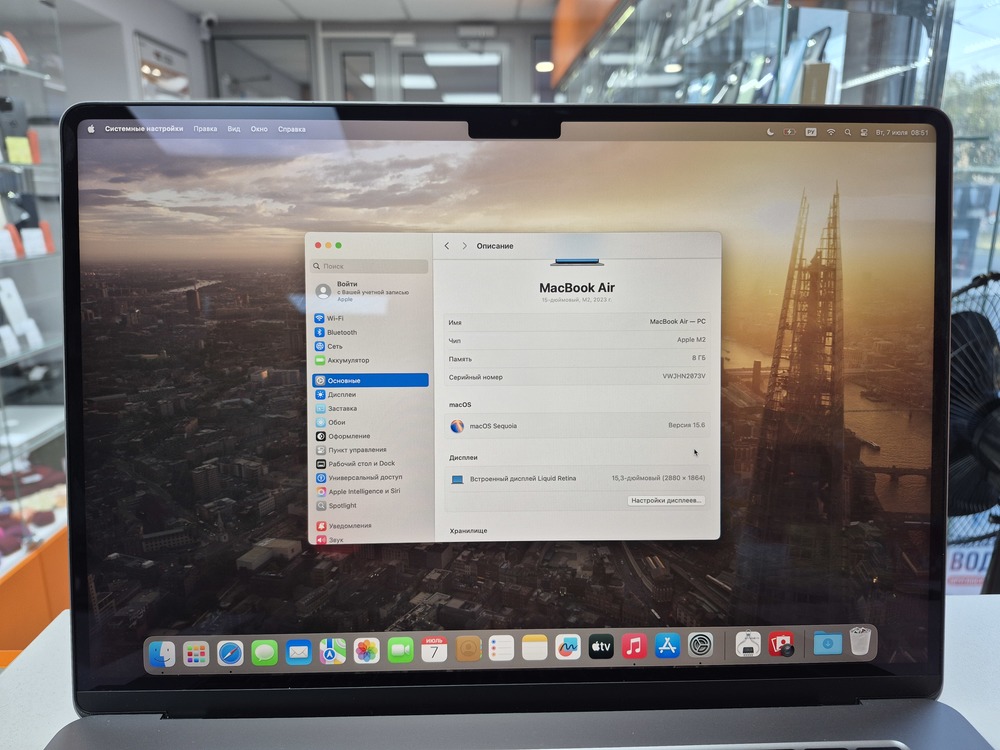The width and height of the screenshot is (1000, 750).
Task: Click the date and time in menu bar
Action: (902, 133)
